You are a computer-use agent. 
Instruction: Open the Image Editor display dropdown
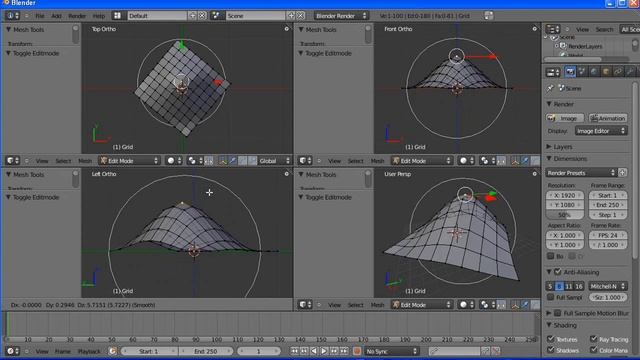tap(601, 131)
